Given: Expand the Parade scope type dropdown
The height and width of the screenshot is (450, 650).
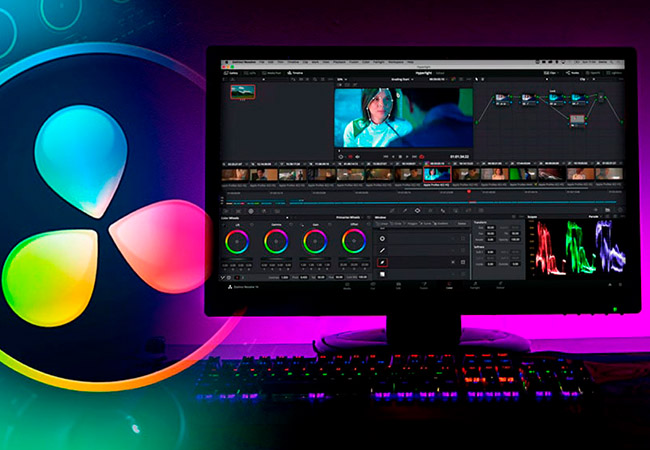Looking at the screenshot, I should click(594, 217).
